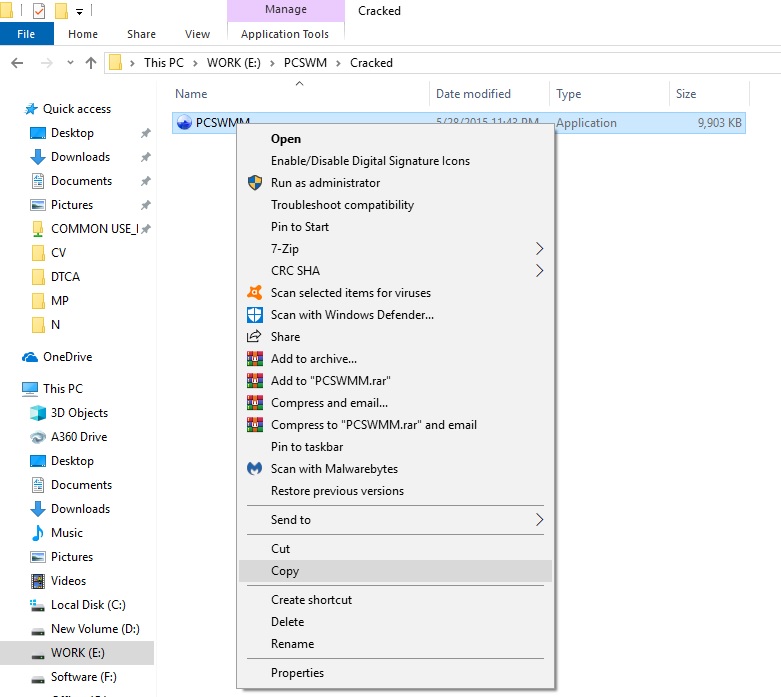The width and height of the screenshot is (781, 697).
Task: Click the Videos film icon
Action: point(38,581)
